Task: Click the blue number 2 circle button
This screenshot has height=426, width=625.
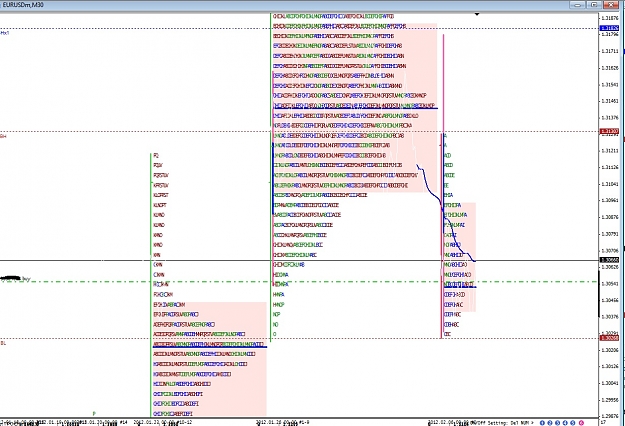Action: (x=550, y=423)
